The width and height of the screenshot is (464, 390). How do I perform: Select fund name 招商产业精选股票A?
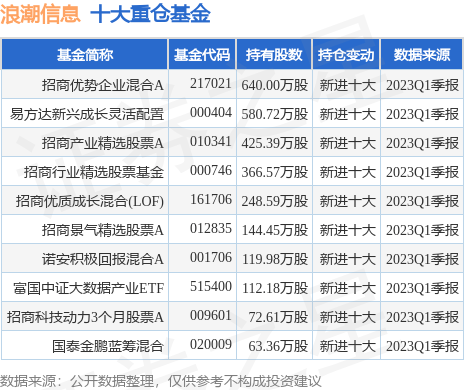pos(103,143)
